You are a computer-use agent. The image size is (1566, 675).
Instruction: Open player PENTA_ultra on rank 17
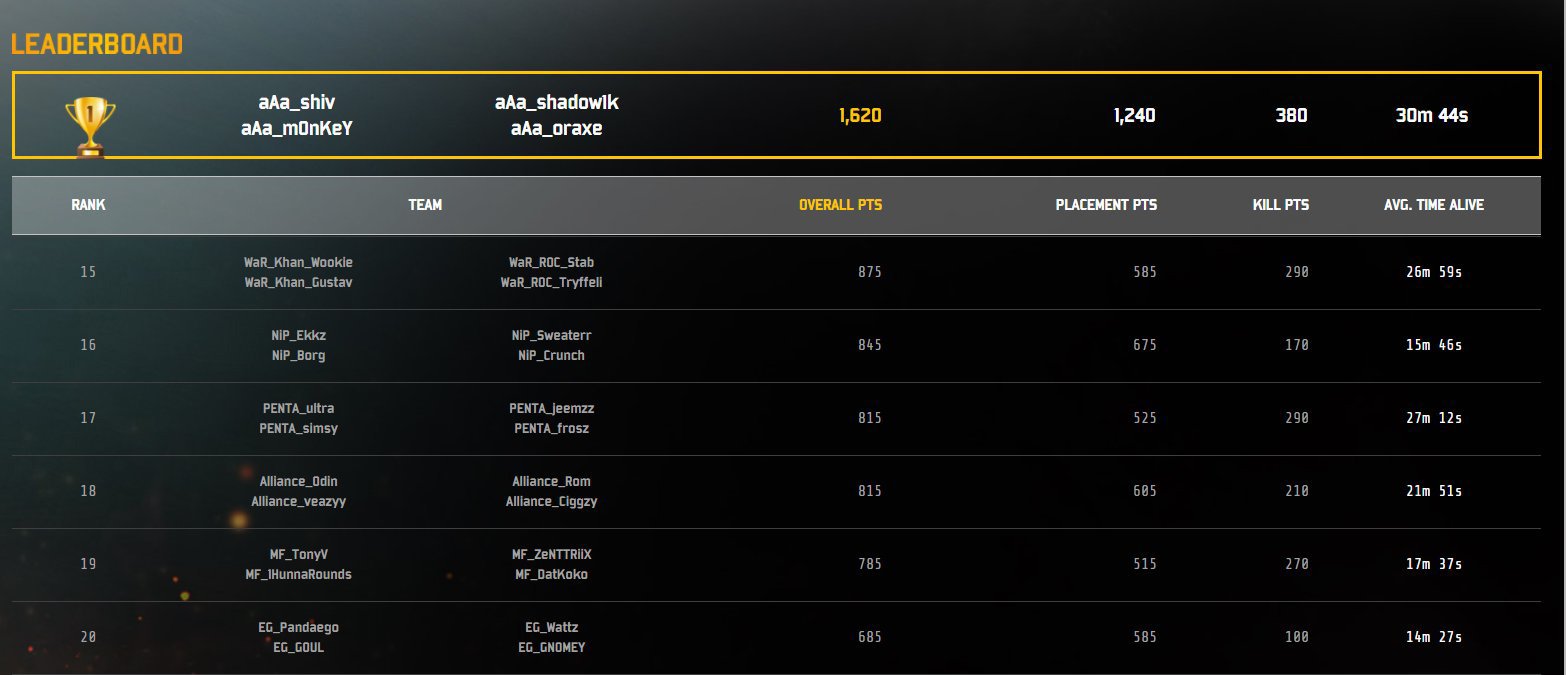pyautogui.click(x=298, y=408)
